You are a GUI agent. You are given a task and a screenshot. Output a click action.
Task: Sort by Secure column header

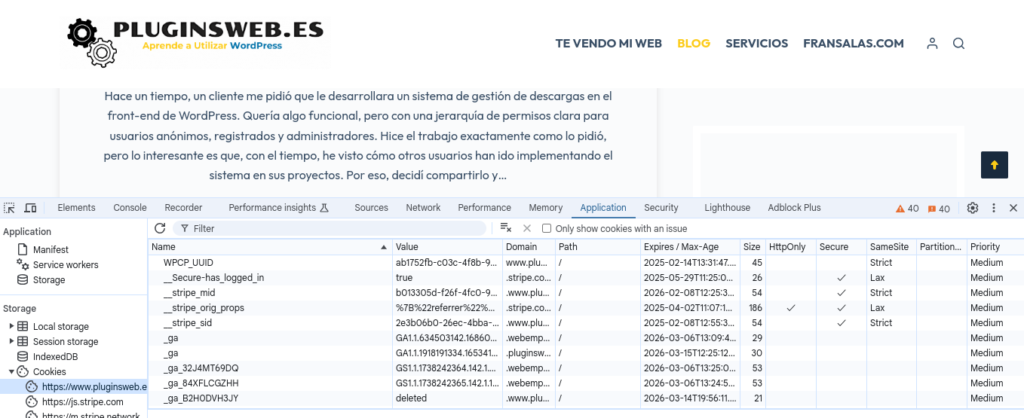click(841, 248)
